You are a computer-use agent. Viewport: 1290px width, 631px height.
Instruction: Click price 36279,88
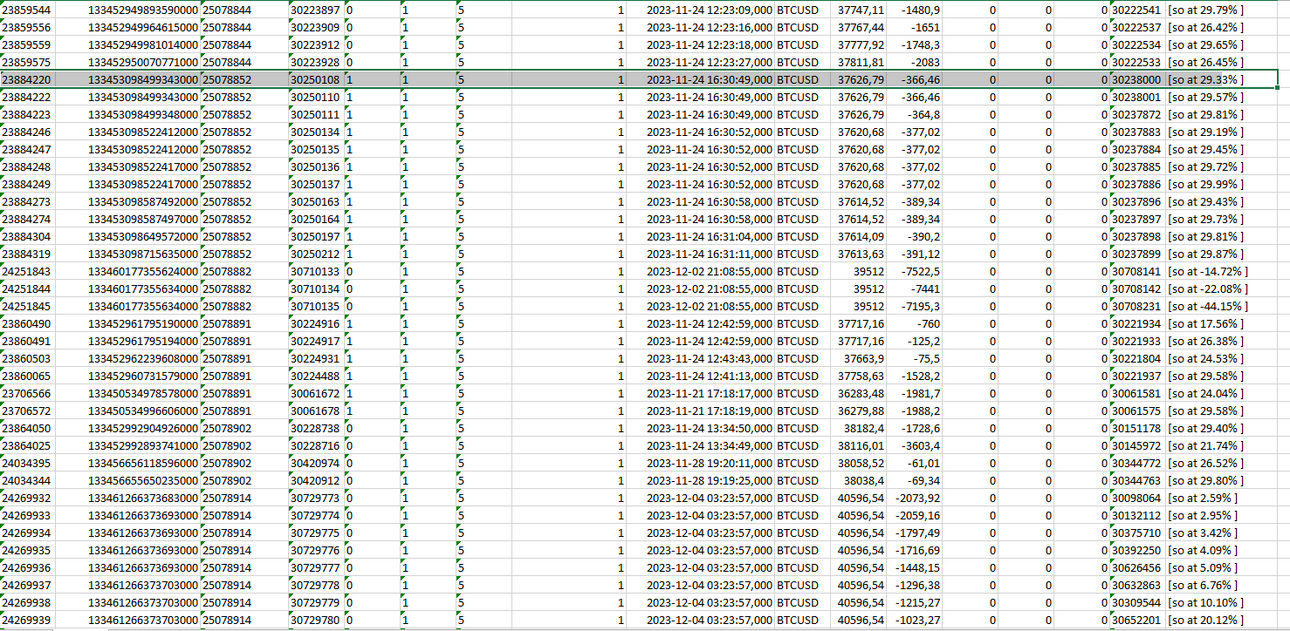(859, 411)
